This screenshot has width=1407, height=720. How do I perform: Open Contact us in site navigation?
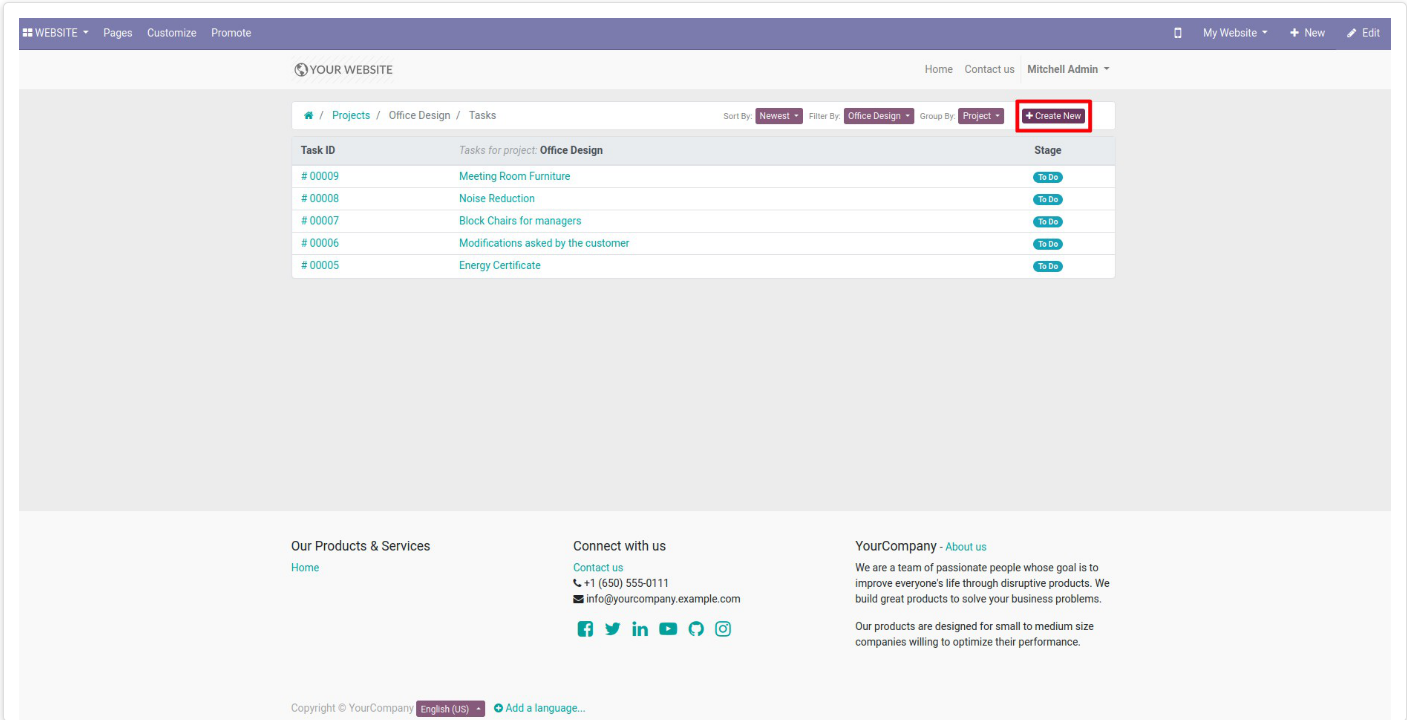[989, 70]
